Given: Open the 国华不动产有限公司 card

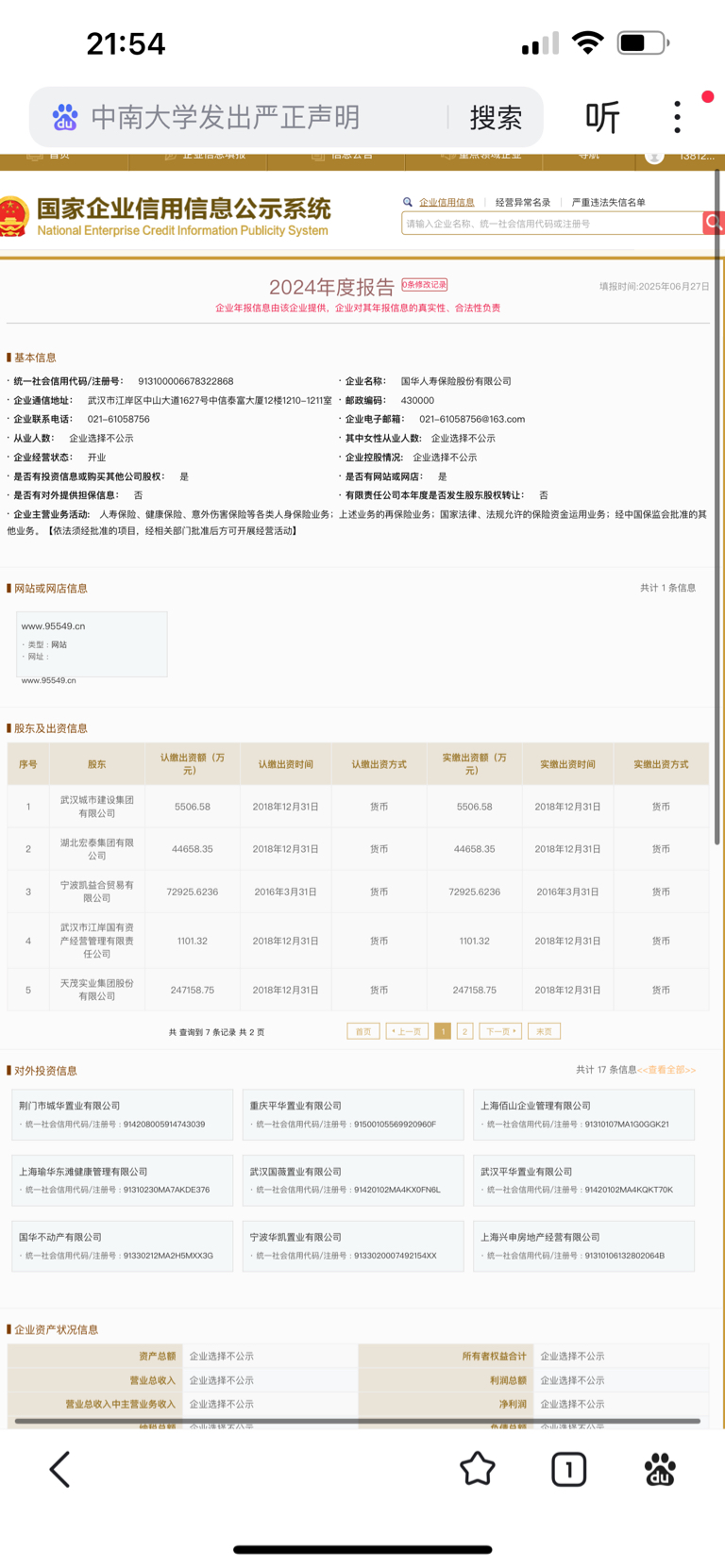Looking at the screenshot, I should (x=122, y=1245).
